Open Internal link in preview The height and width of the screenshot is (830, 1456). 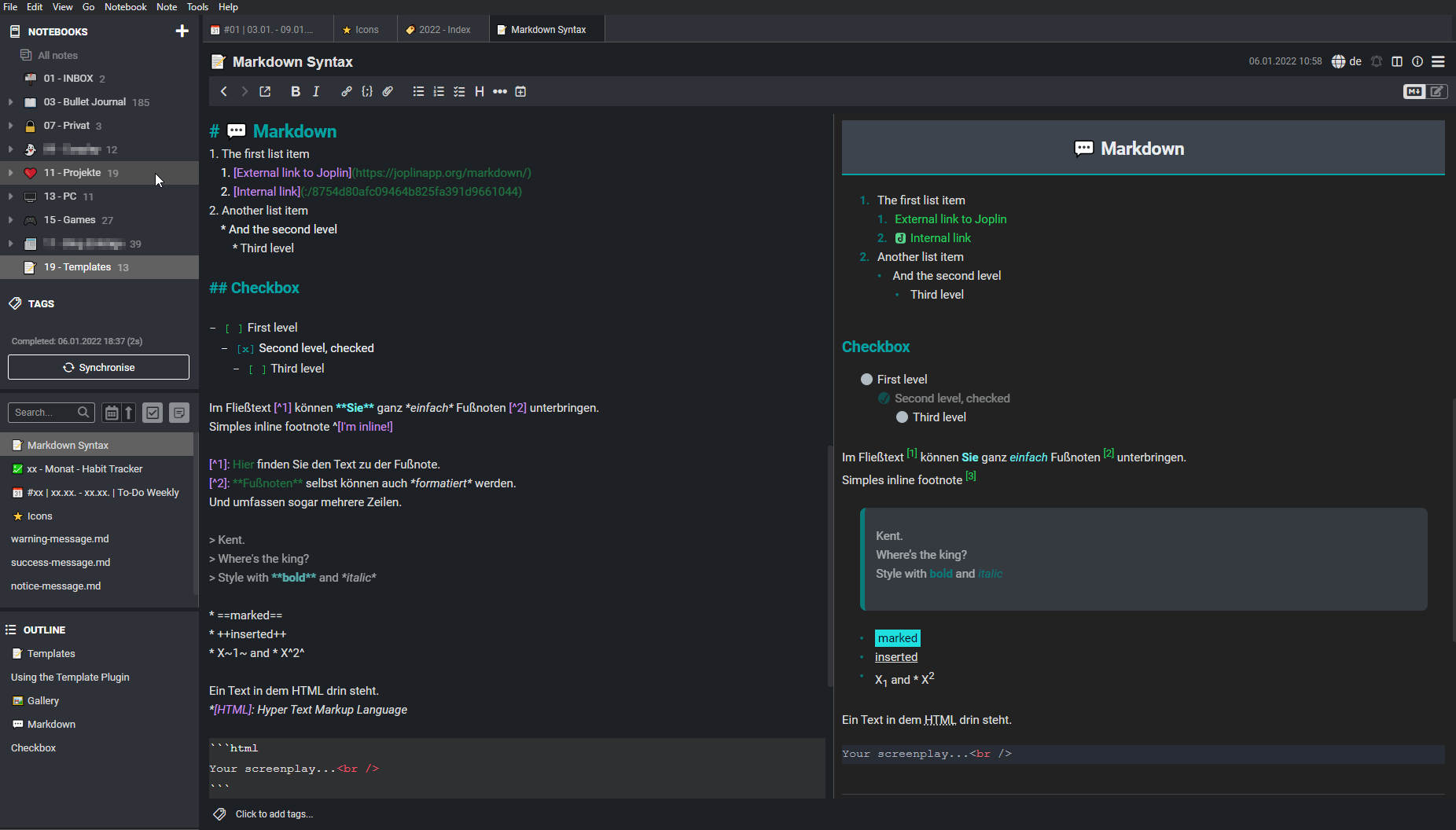tap(940, 238)
